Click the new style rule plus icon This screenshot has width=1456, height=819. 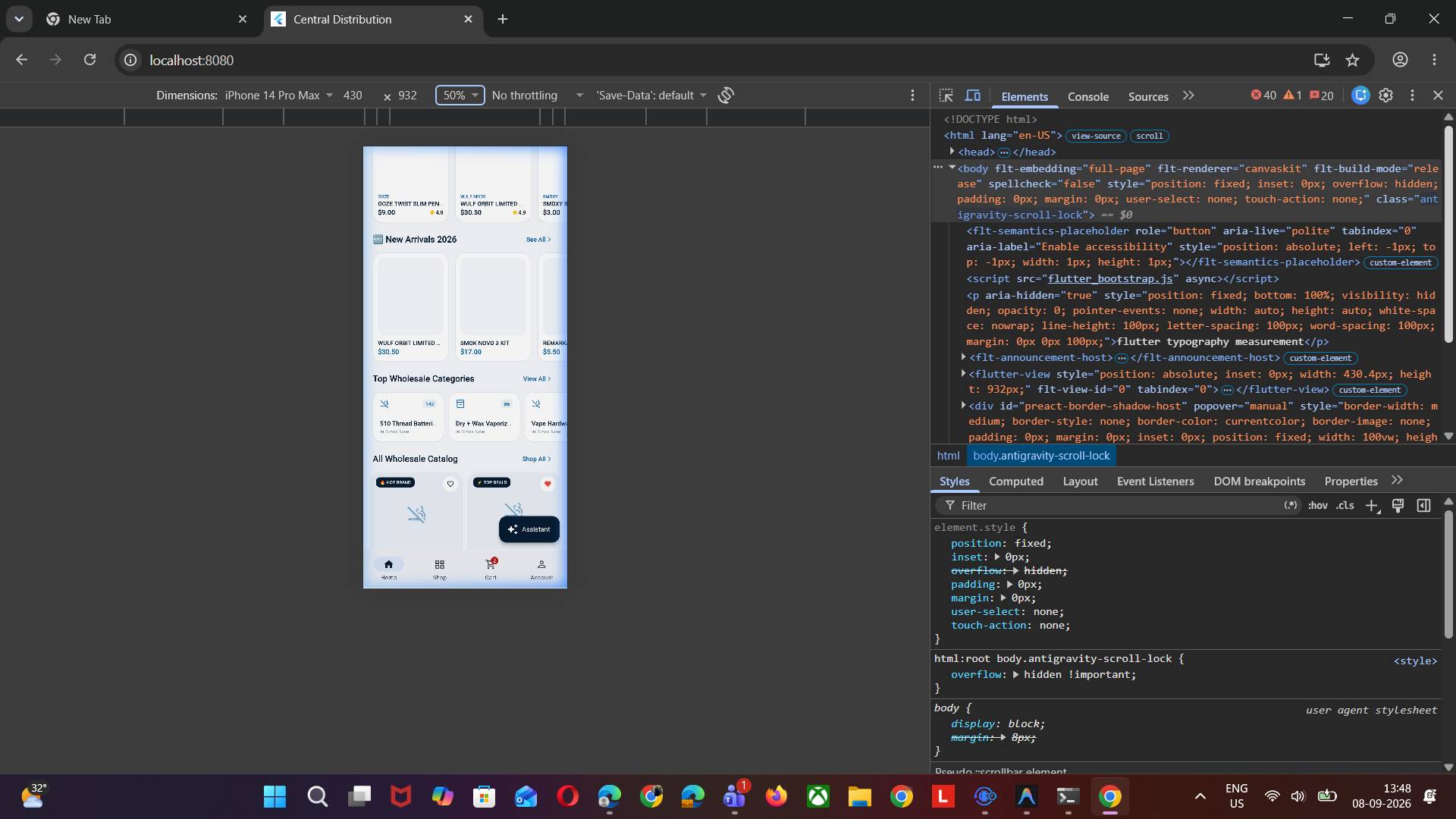pyautogui.click(x=1372, y=506)
